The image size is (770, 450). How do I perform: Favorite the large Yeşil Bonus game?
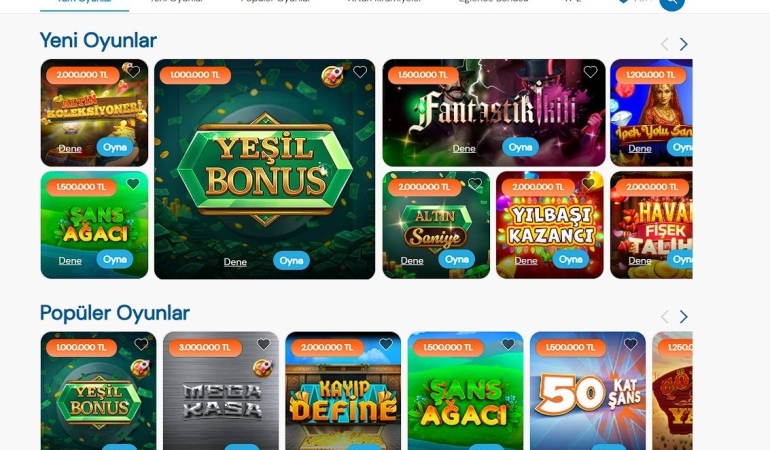coord(360,72)
